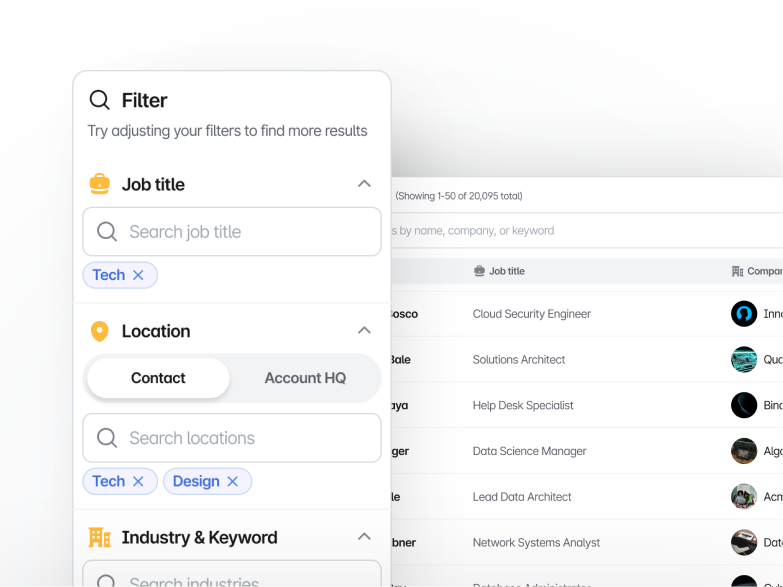Focus the Search locations field
Screen dimensions: 783x587
coord(232,438)
